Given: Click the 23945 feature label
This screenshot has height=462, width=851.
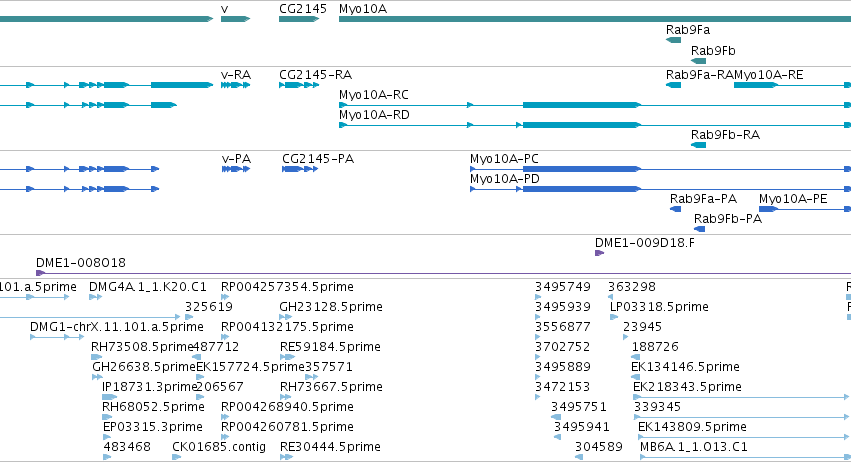Looking at the screenshot, I should pos(643,327).
